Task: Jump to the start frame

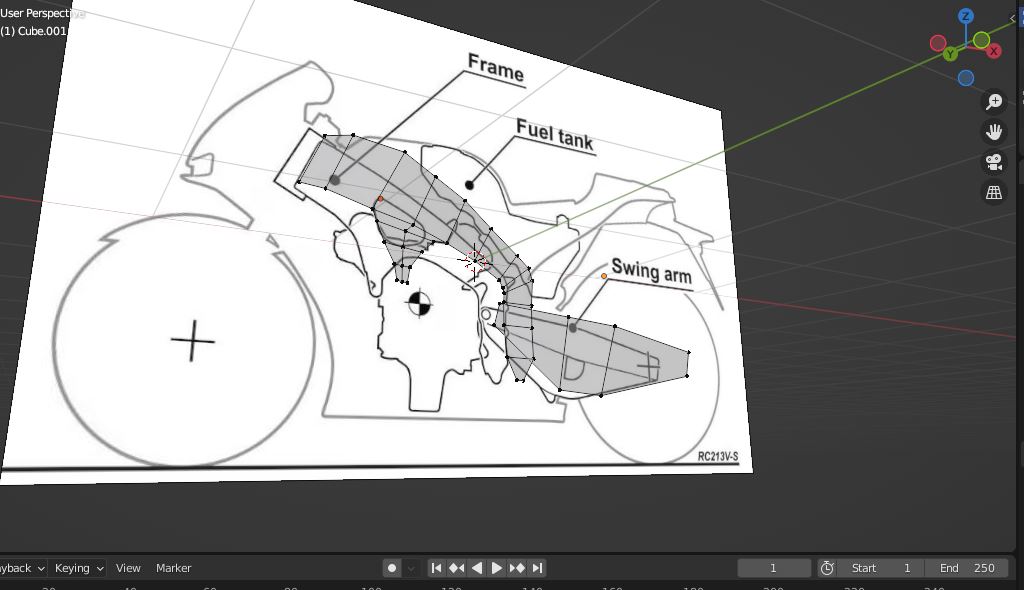Action: point(436,568)
